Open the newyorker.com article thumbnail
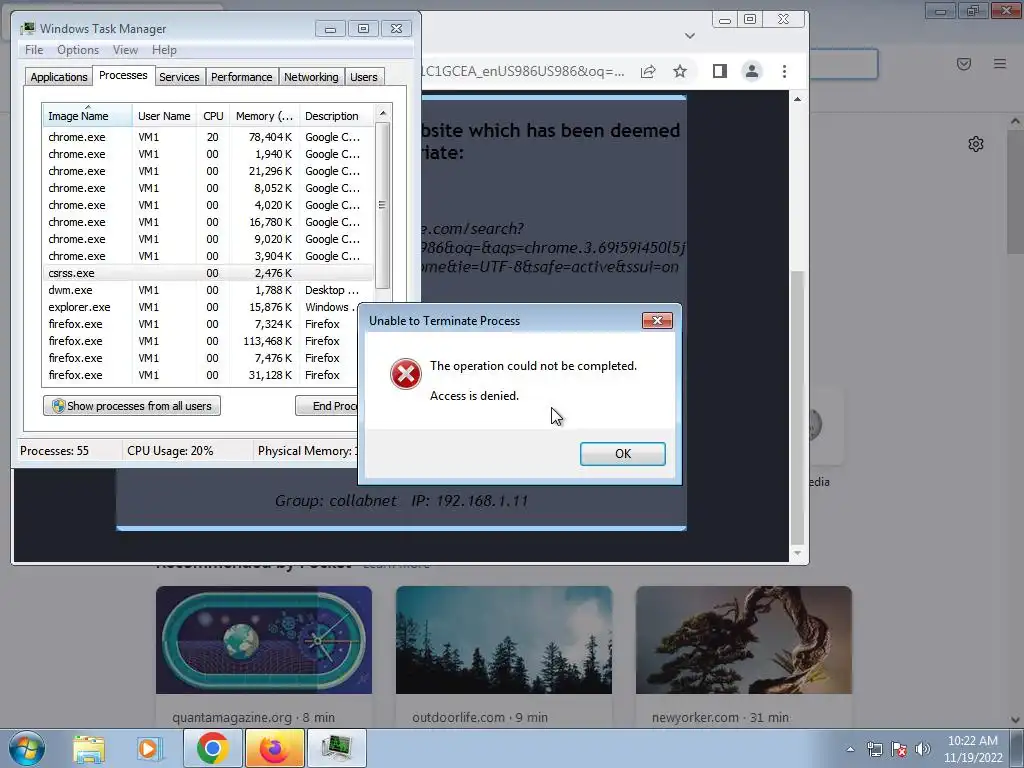This screenshot has width=1024, height=768. point(744,640)
